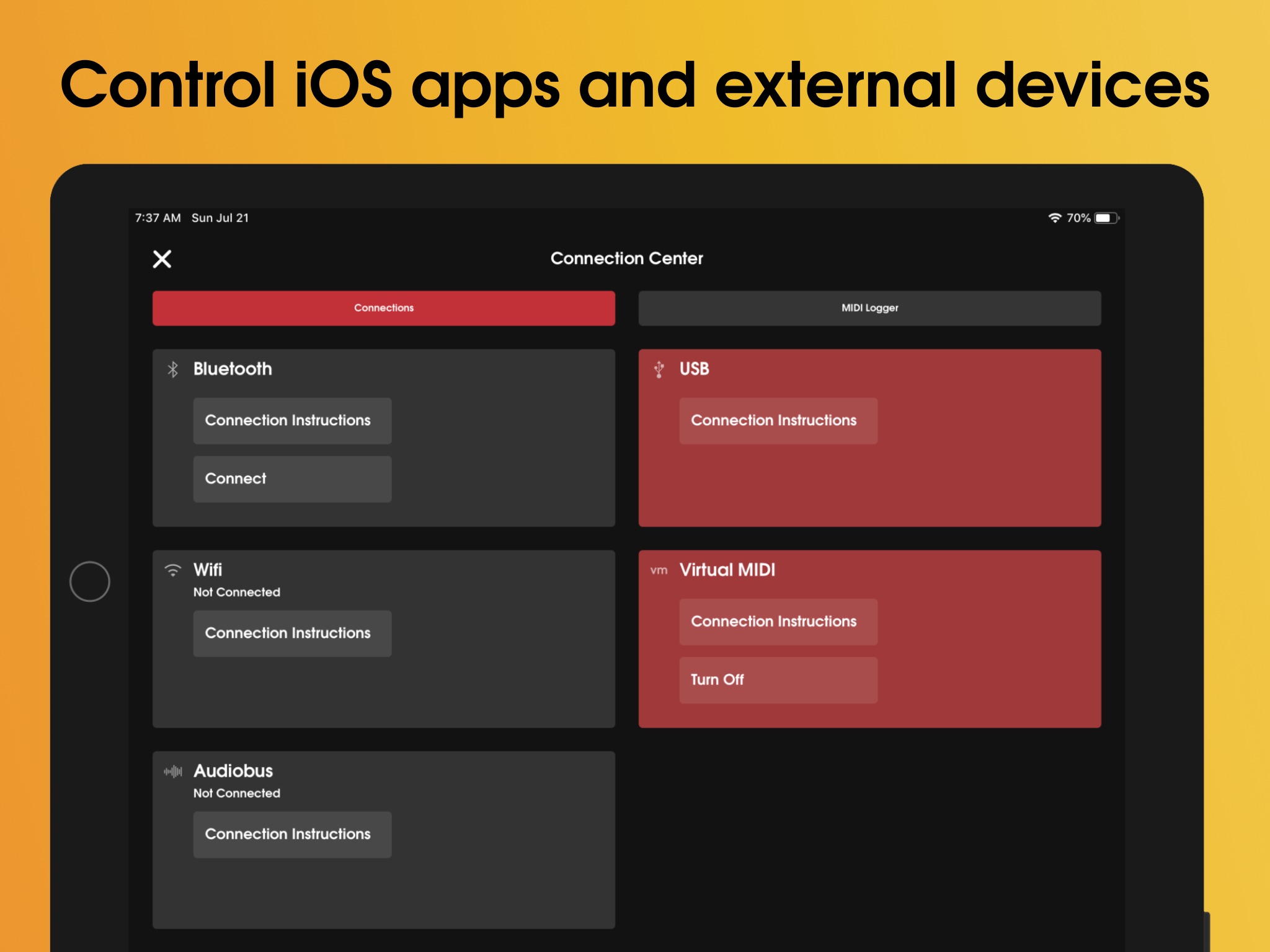The height and width of the screenshot is (952, 1270).
Task: Open USB Connection Instructions
Action: pos(778,421)
